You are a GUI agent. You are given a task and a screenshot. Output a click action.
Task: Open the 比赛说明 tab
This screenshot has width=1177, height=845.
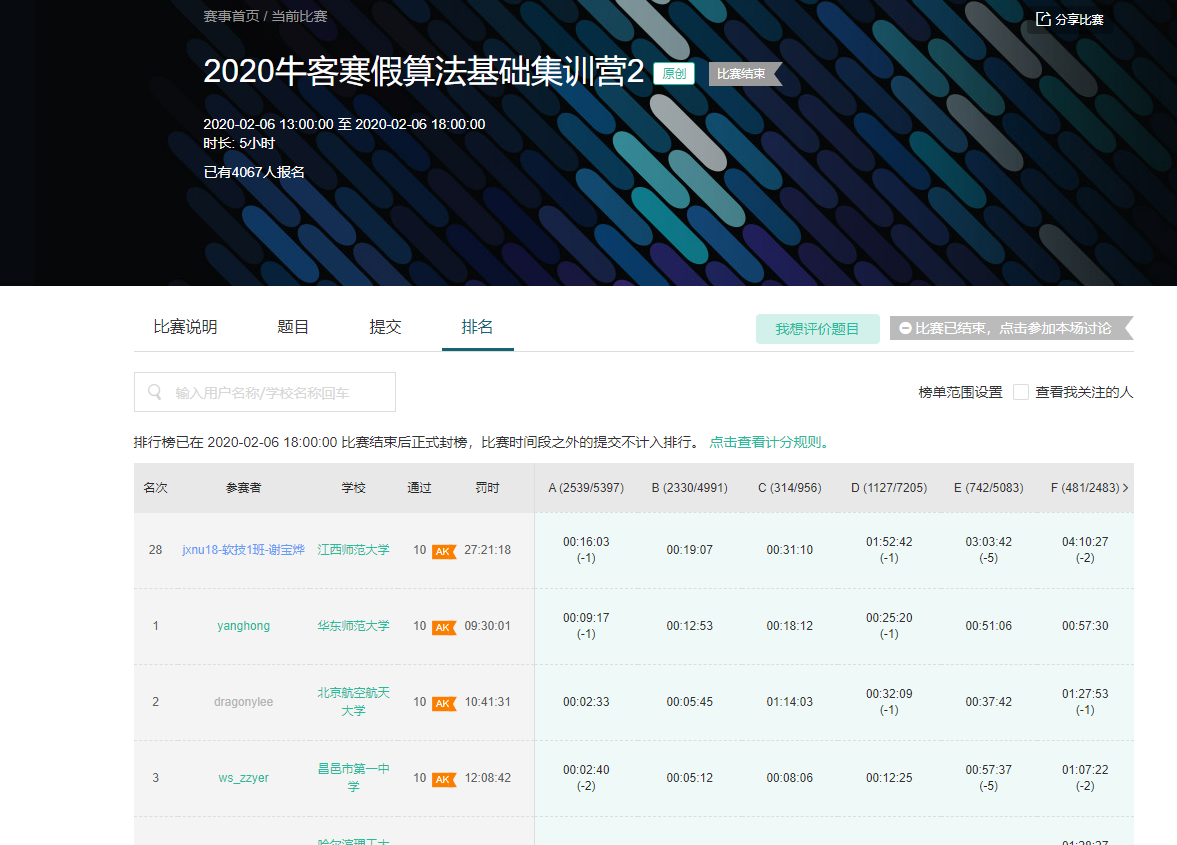185,326
